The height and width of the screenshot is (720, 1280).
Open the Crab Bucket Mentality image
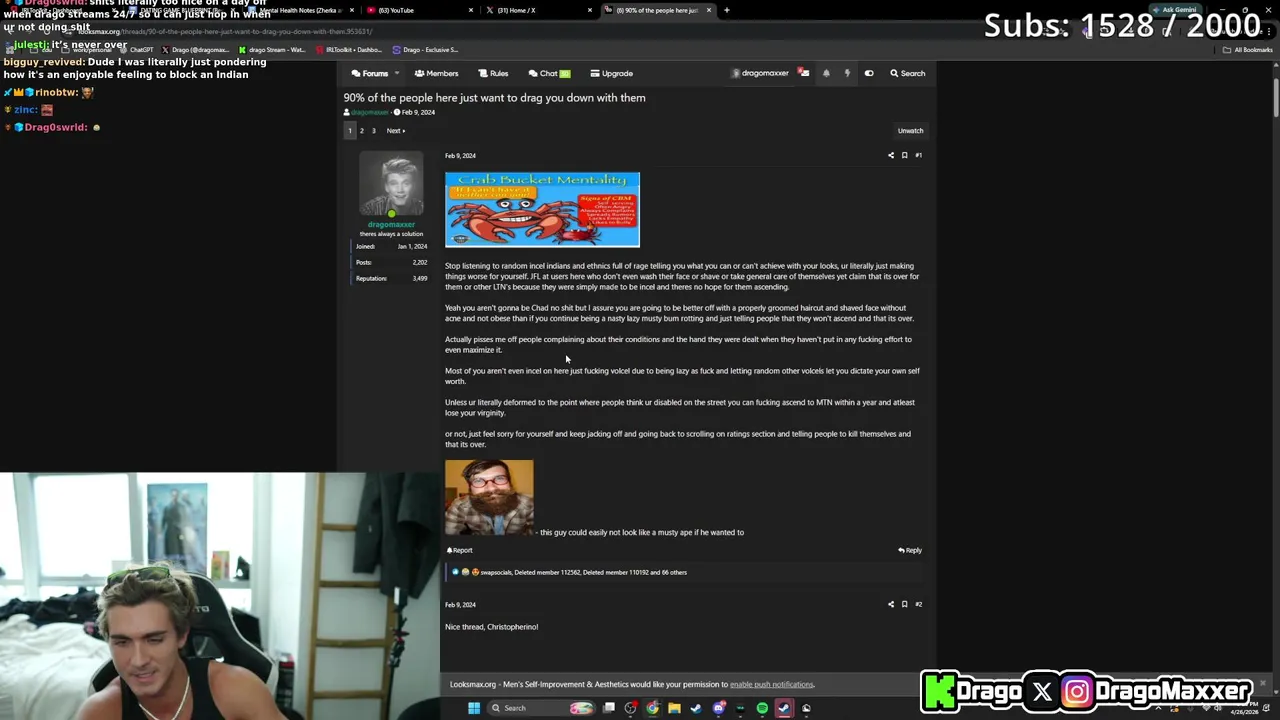[x=542, y=210]
